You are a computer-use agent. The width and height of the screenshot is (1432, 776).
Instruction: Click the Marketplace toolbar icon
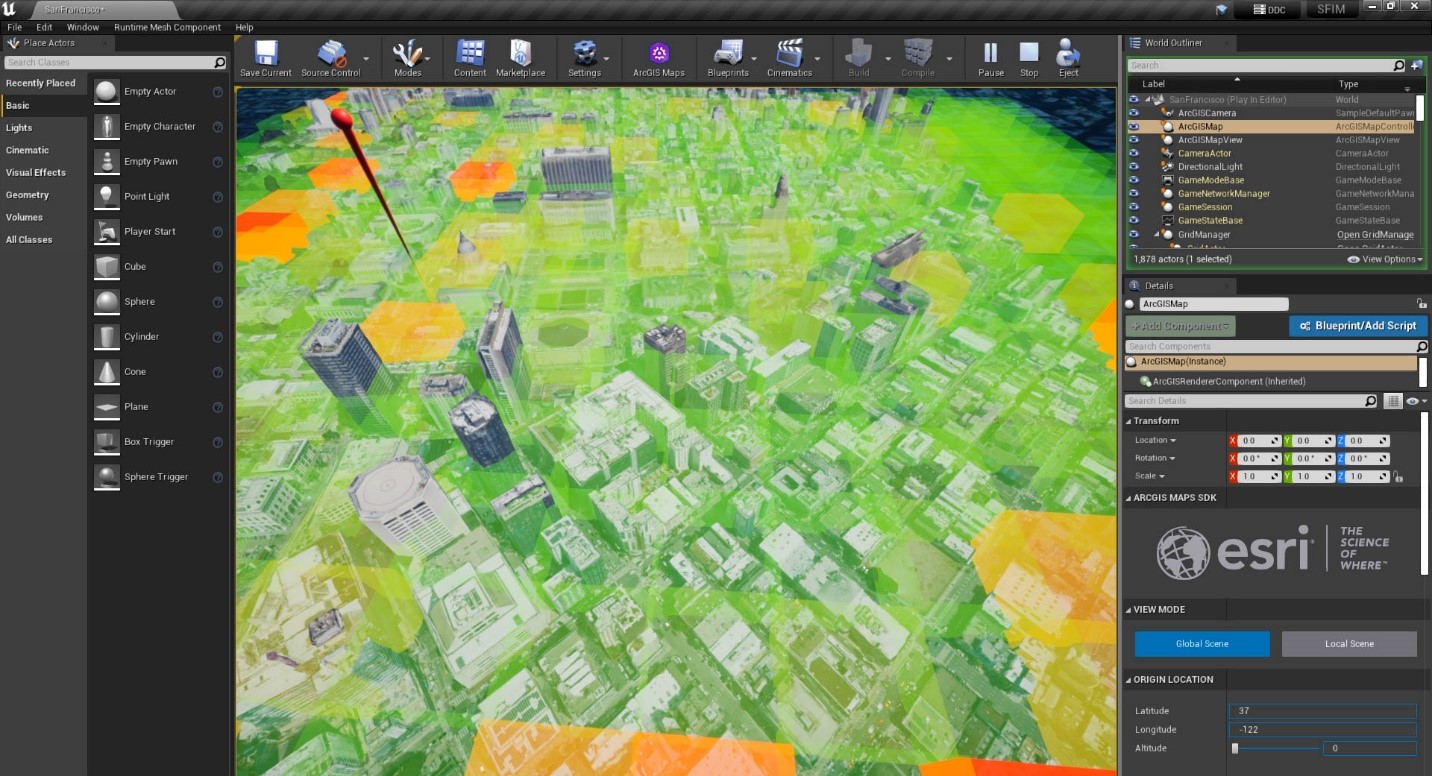point(520,58)
